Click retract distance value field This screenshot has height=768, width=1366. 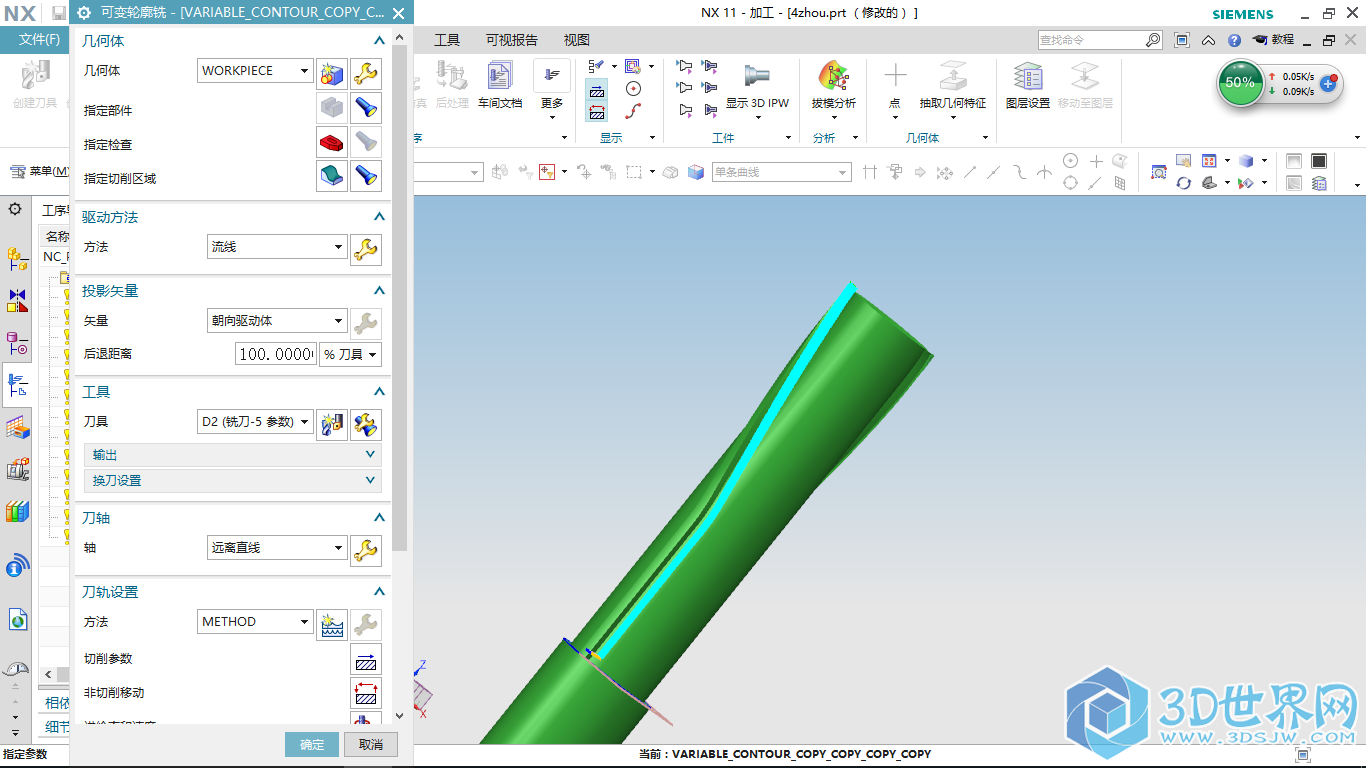click(x=276, y=354)
